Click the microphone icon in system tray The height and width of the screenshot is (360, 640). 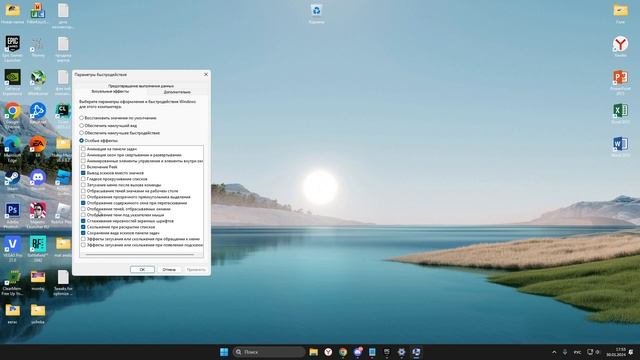click(565, 352)
